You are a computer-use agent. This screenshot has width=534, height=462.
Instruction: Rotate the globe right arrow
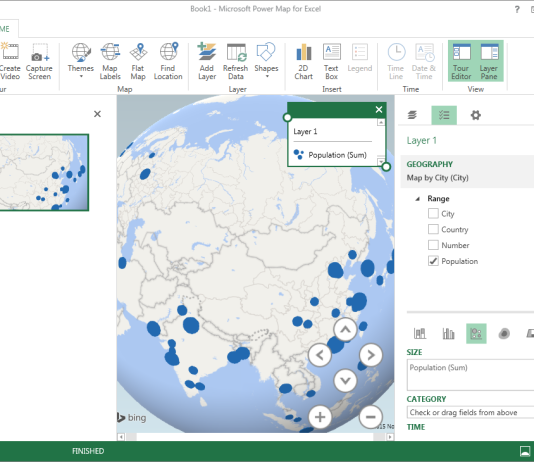click(x=371, y=355)
